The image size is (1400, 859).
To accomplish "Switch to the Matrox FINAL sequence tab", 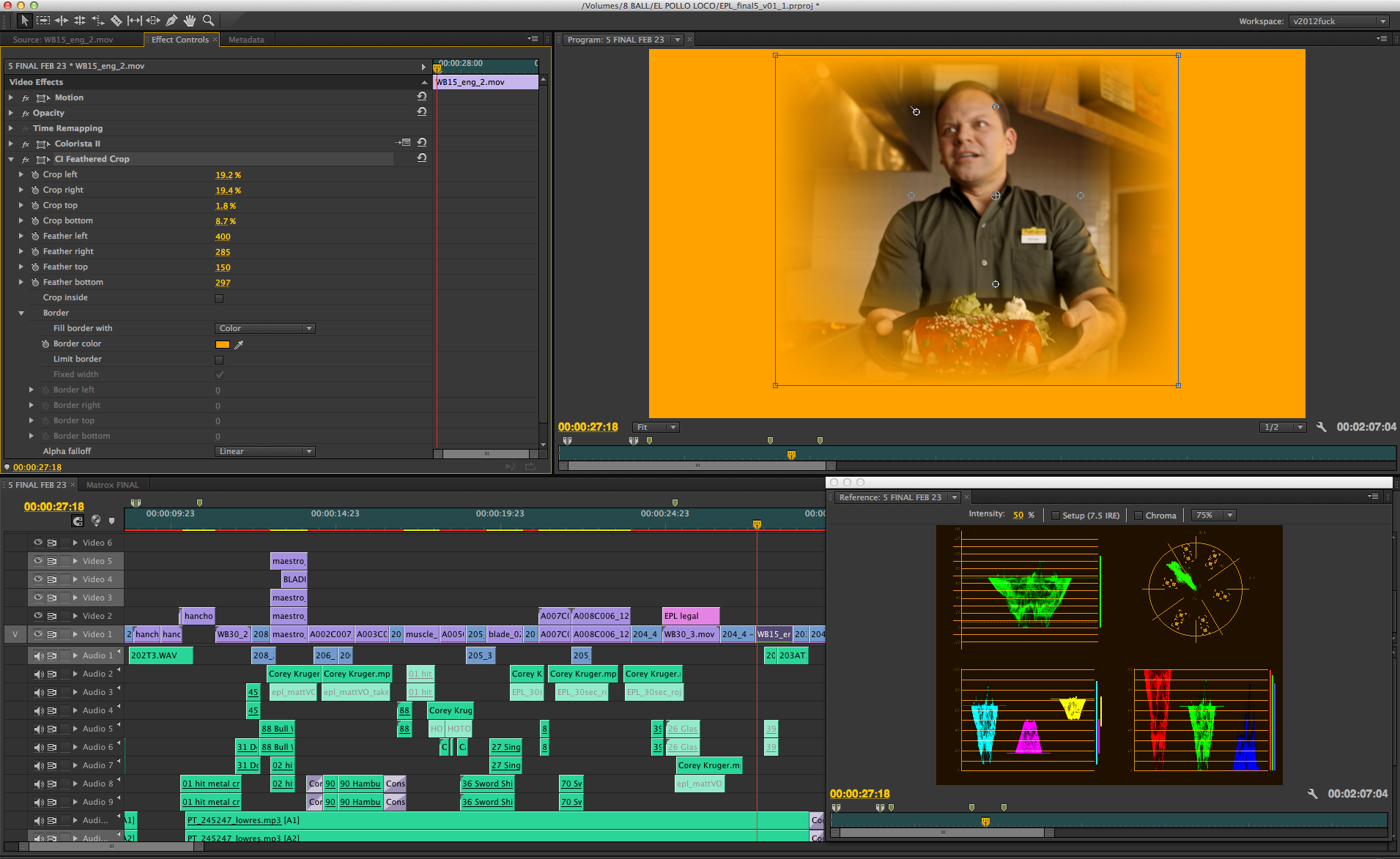I will (x=112, y=485).
